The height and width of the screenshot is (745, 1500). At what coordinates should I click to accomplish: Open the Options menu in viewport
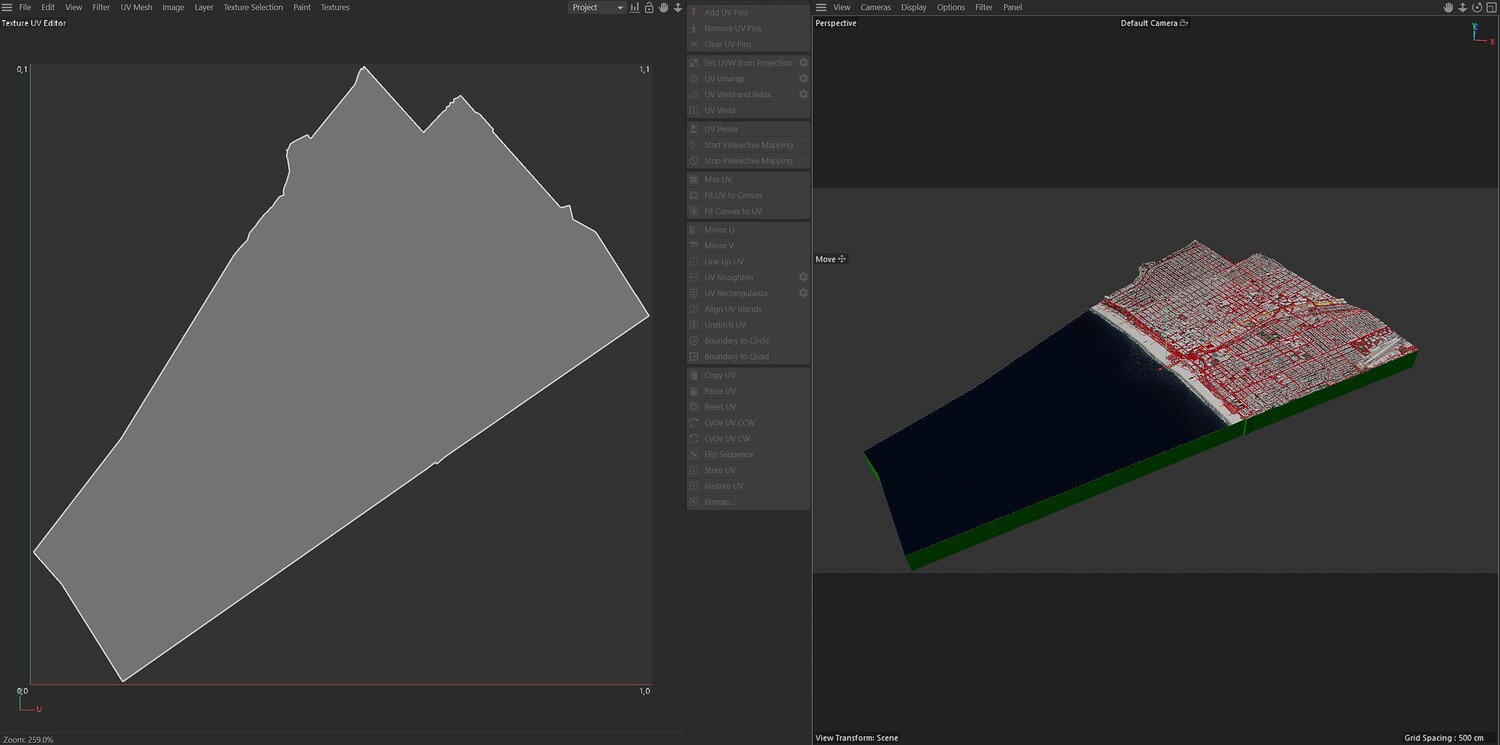(951, 7)
